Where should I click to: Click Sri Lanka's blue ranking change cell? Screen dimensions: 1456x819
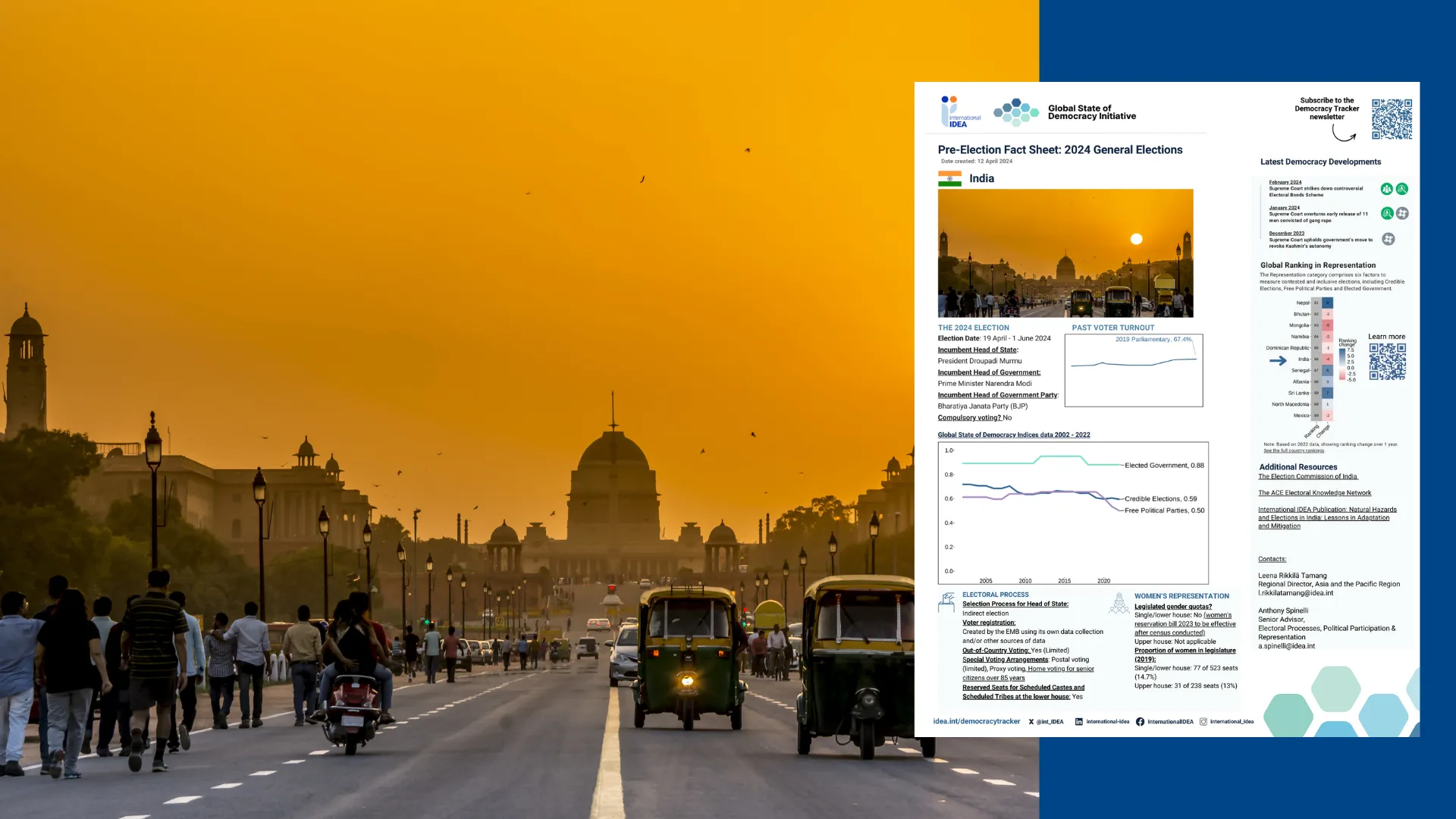tap(1328, 393)
